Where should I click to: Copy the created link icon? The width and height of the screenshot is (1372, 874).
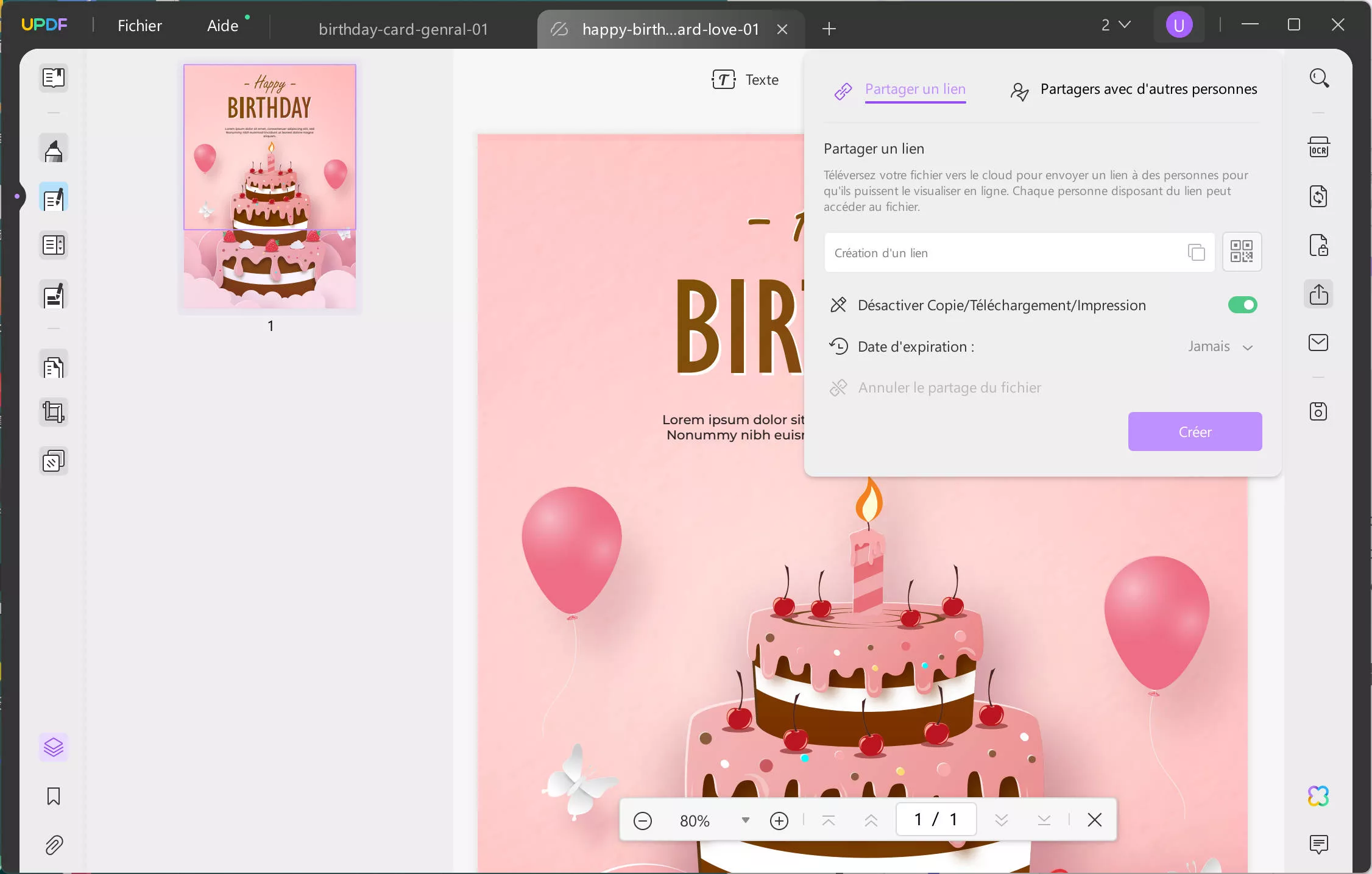point(1196,252)
